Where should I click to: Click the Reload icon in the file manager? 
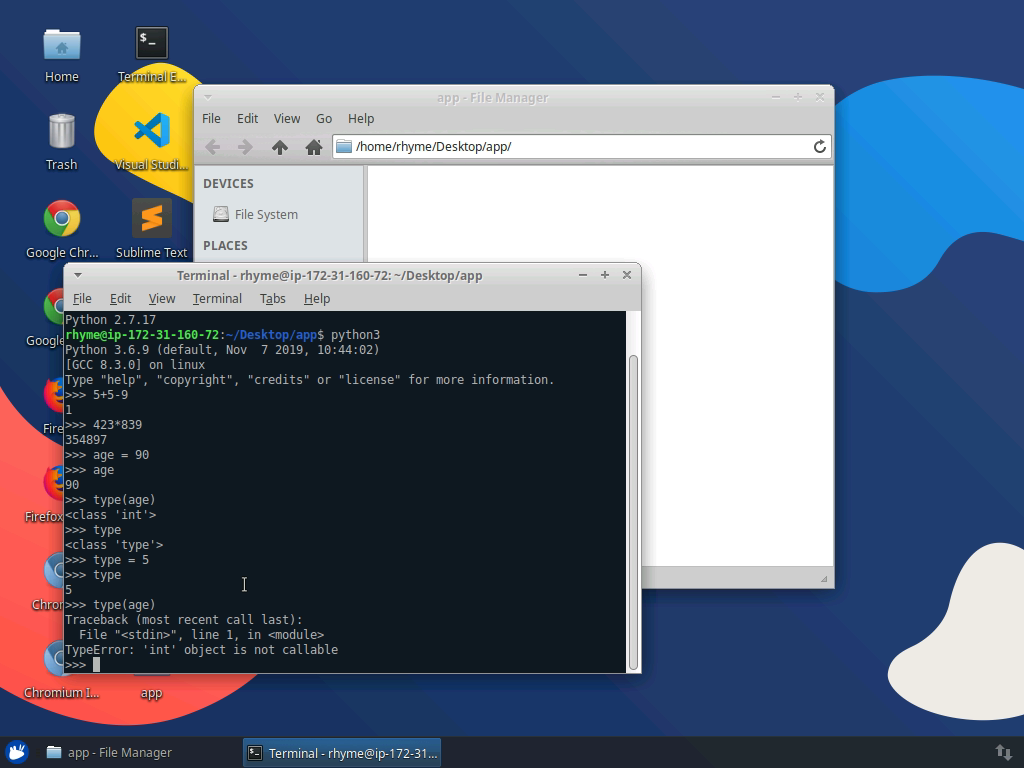pos(820,146)
